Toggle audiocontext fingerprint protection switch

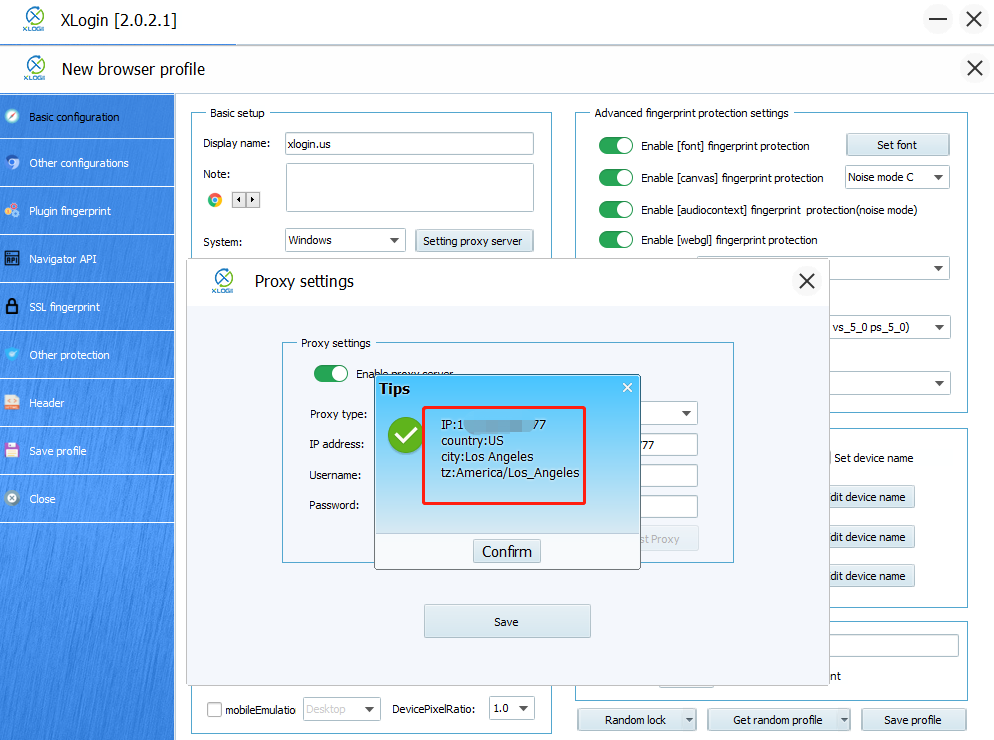tap(616, 209)
